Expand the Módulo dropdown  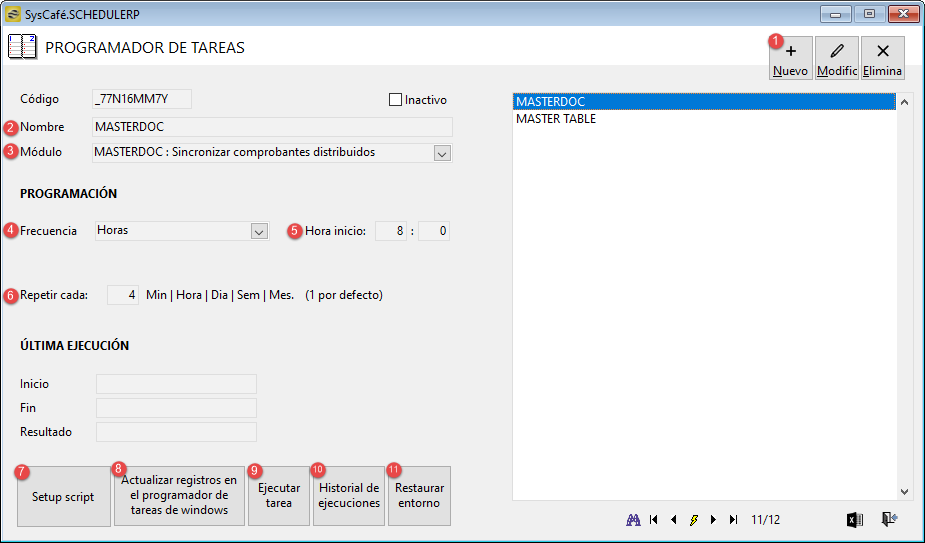442,153
